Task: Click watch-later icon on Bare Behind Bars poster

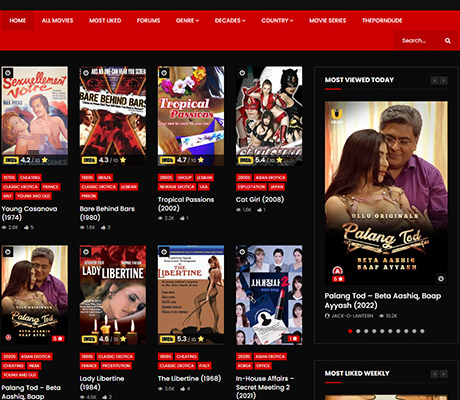Action: (x=86, y=73)
